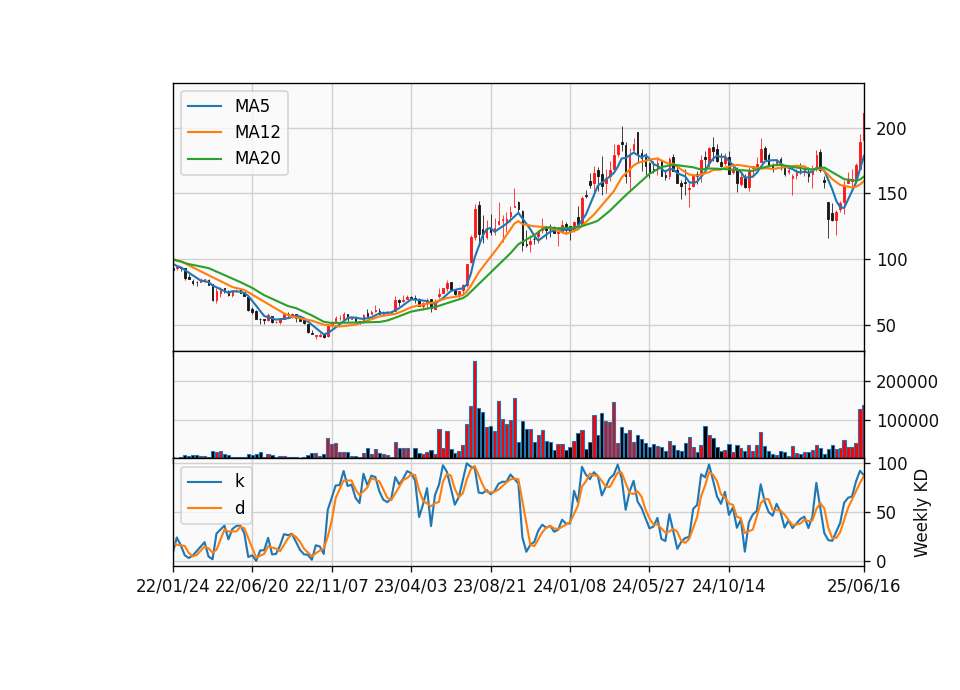Click the 24/01/08 date axis label
The height and width of the screenshot is (690, 960).
pyautogui.click(x=570, y=586)
